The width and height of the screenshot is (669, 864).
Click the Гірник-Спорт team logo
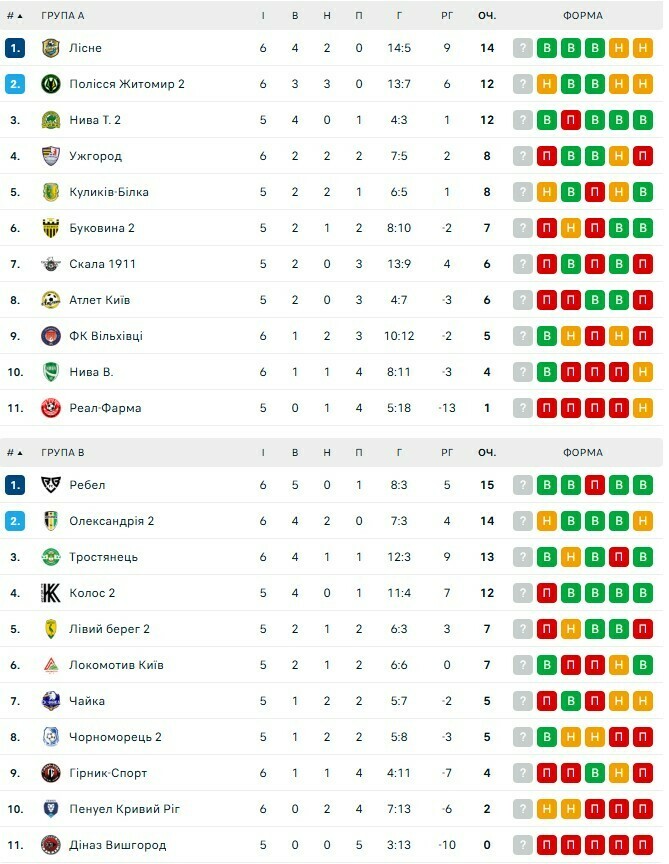pos(51,773)
